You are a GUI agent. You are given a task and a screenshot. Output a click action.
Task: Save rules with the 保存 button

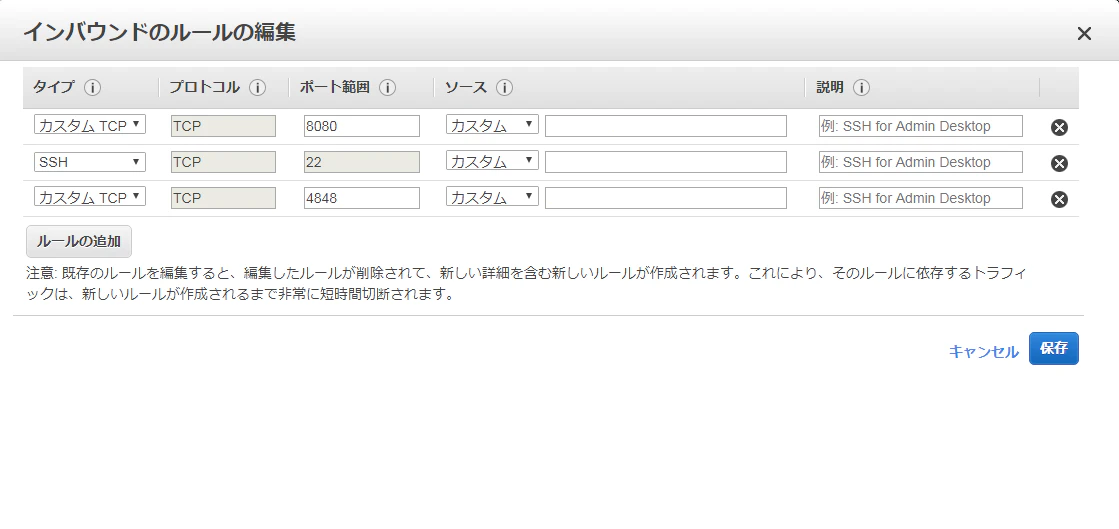point(1053,348)
